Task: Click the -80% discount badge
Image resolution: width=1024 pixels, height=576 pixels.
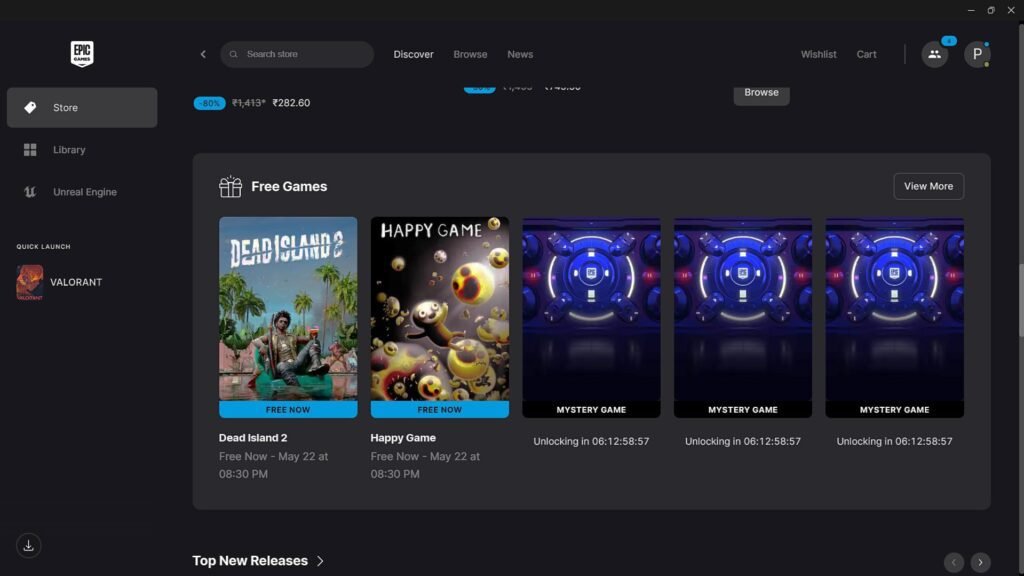Action: 209,103
